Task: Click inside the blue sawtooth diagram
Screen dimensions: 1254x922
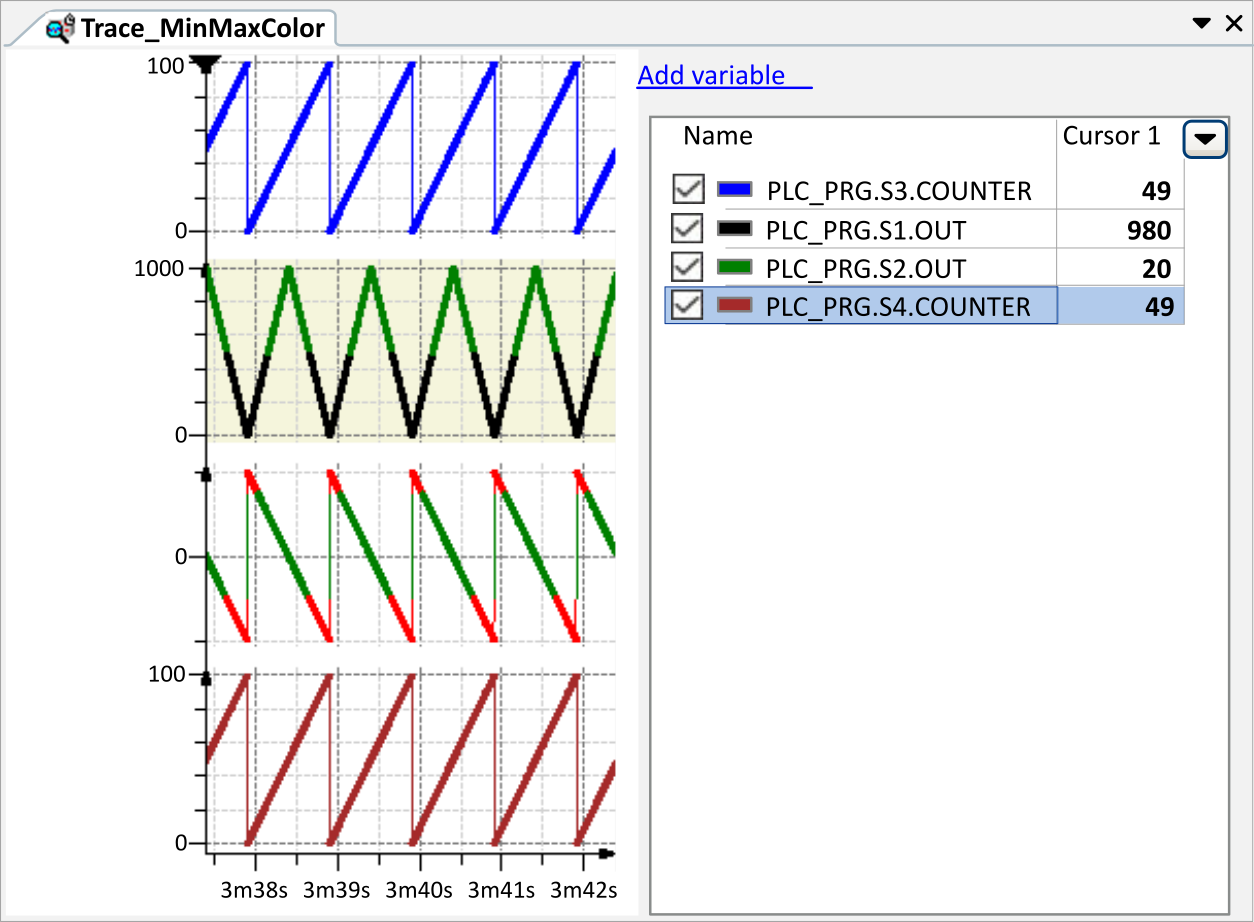Action: click(411, 148)
